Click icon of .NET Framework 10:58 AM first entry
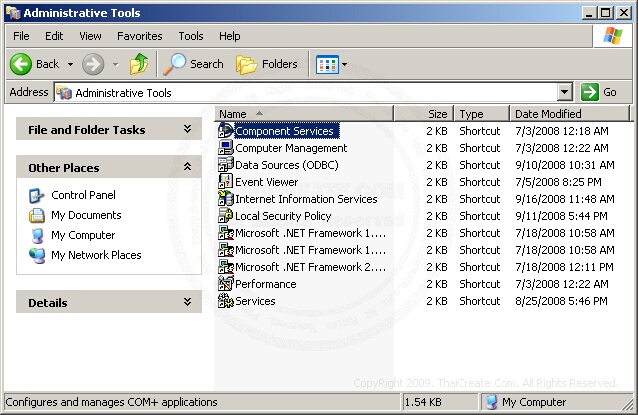 tap(226, 233)
